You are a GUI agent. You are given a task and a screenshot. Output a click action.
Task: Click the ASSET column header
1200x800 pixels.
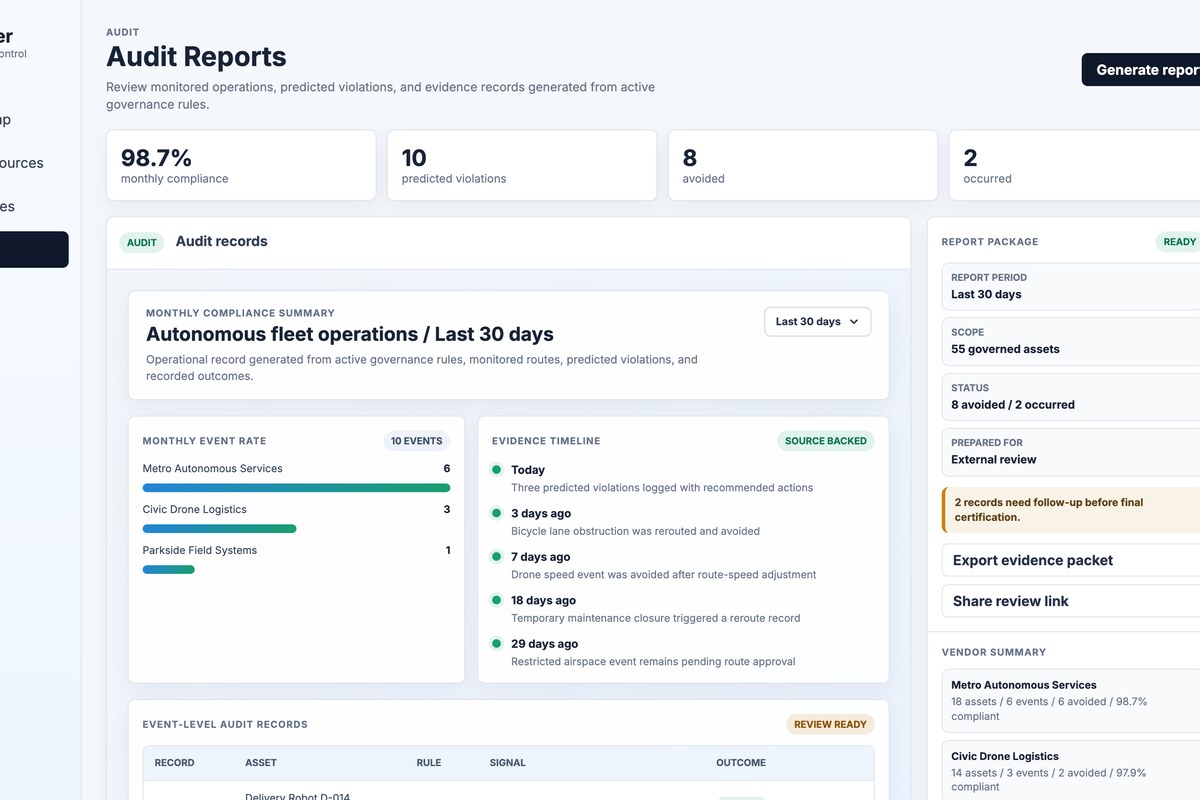point(261,763)
